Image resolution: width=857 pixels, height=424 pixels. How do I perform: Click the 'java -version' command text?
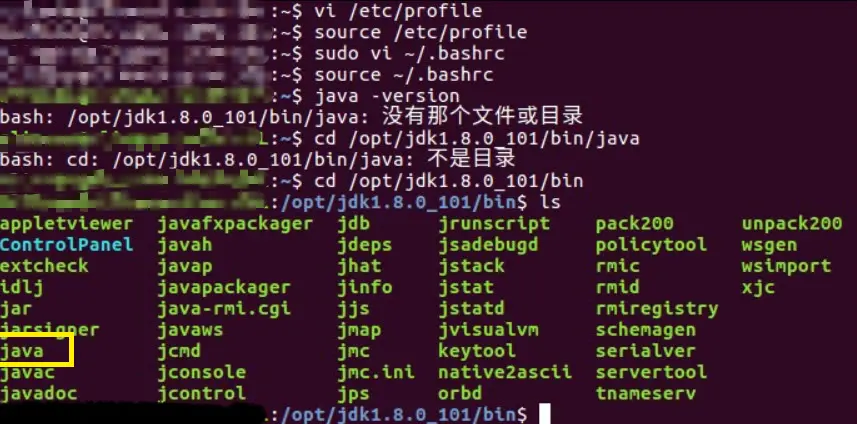coord(387,96)
